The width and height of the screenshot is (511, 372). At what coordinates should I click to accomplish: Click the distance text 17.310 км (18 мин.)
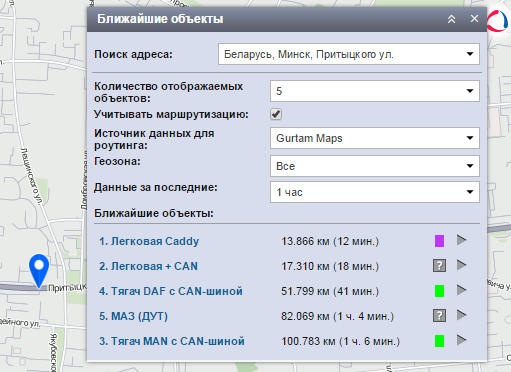[330, 266]
